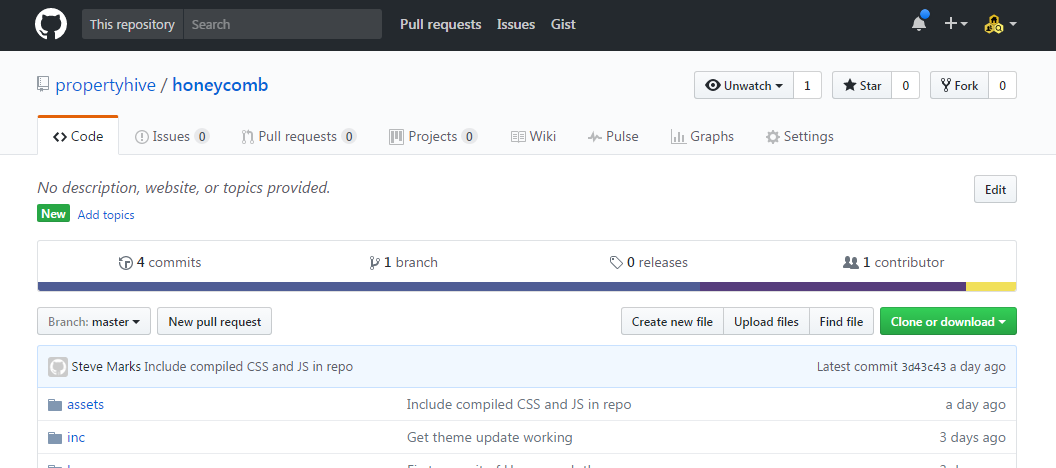The height and width of the screenshot is (468, 1056).
Task: Click the blue segment of language bar
Action: tap(369, 287)
